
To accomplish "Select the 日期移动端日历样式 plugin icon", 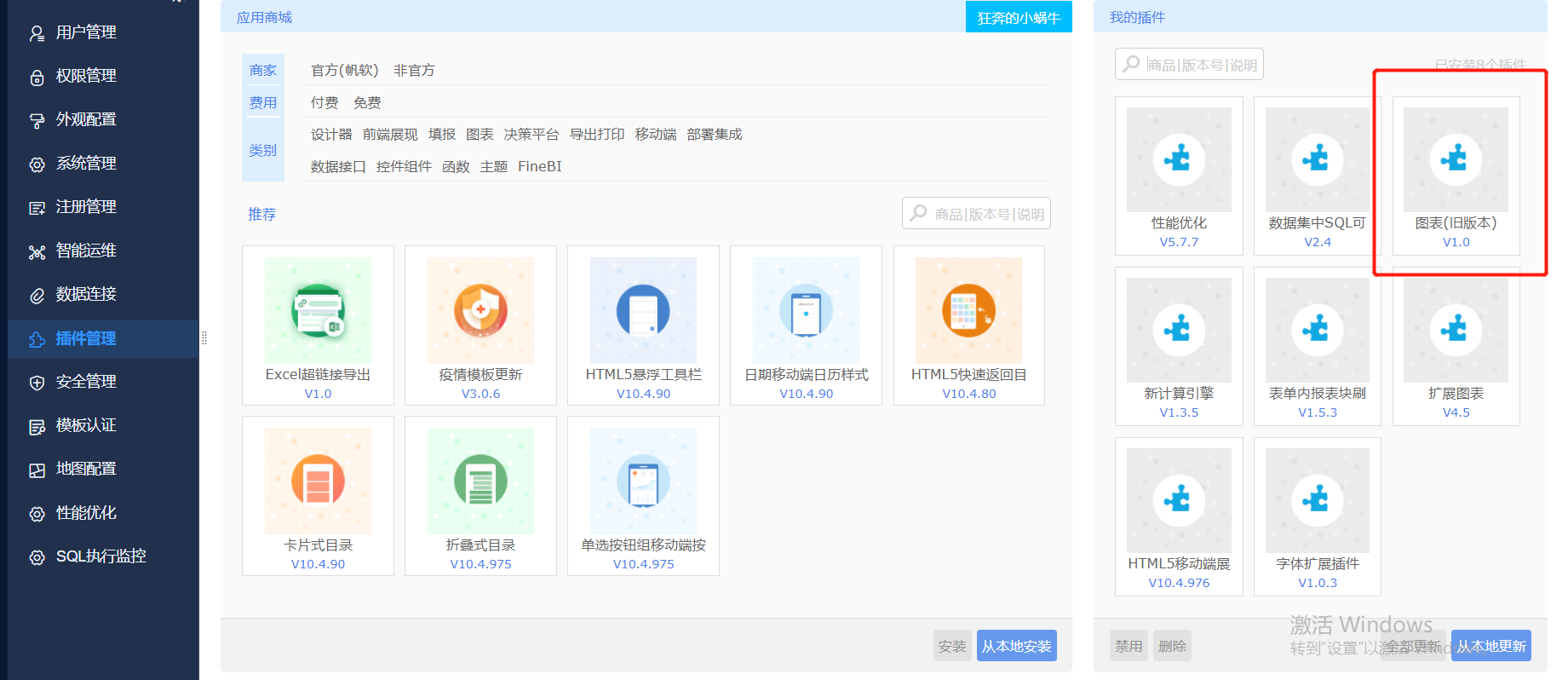I will [x=806, y=310].
